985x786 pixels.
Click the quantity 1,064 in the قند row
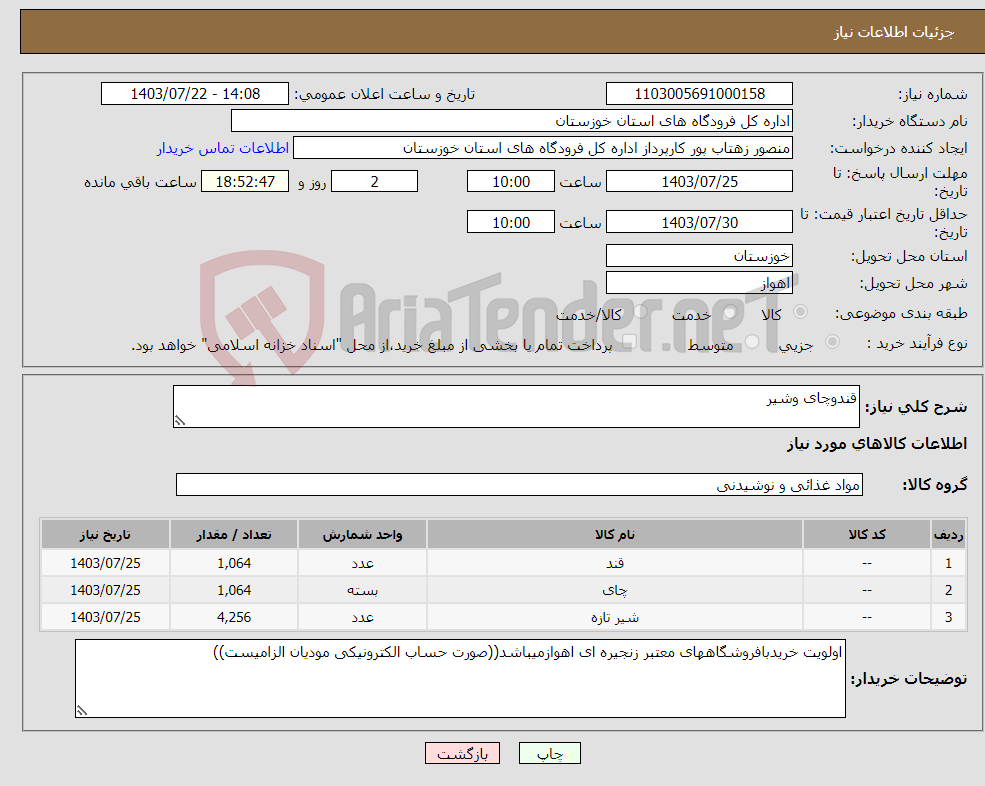pos(234,563)
